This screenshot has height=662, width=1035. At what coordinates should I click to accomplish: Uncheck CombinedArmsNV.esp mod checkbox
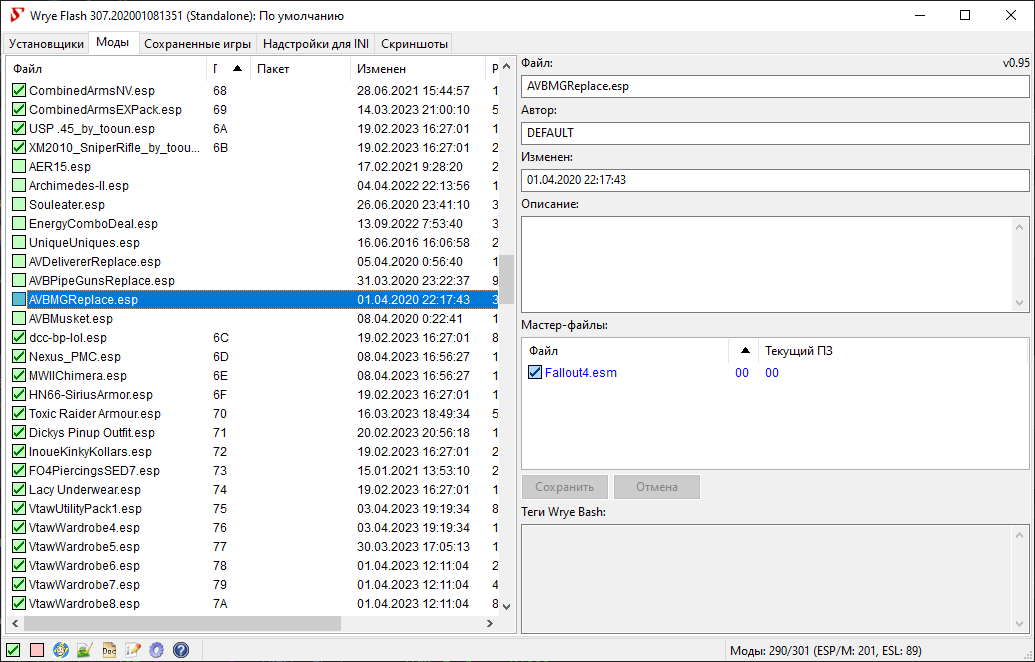pyautogui.click(x=19, y=91)
